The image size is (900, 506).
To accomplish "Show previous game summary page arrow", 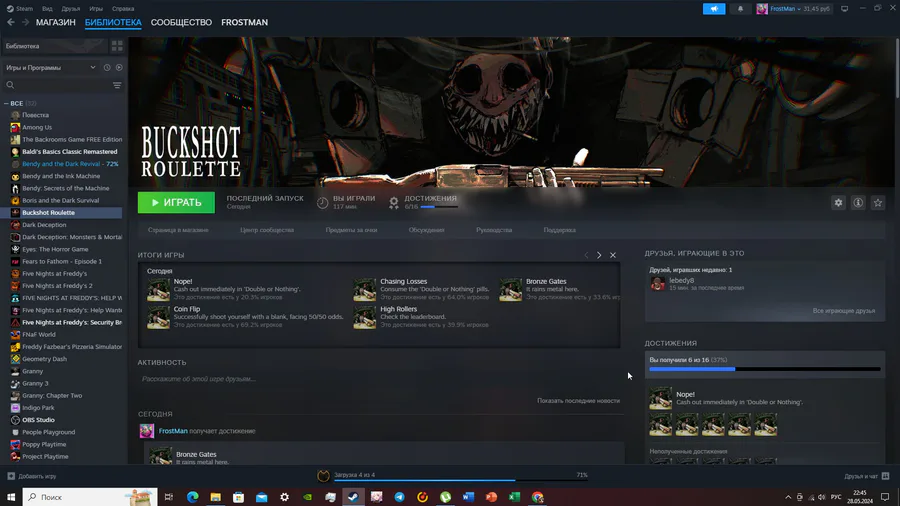I will tap(586, 255).
